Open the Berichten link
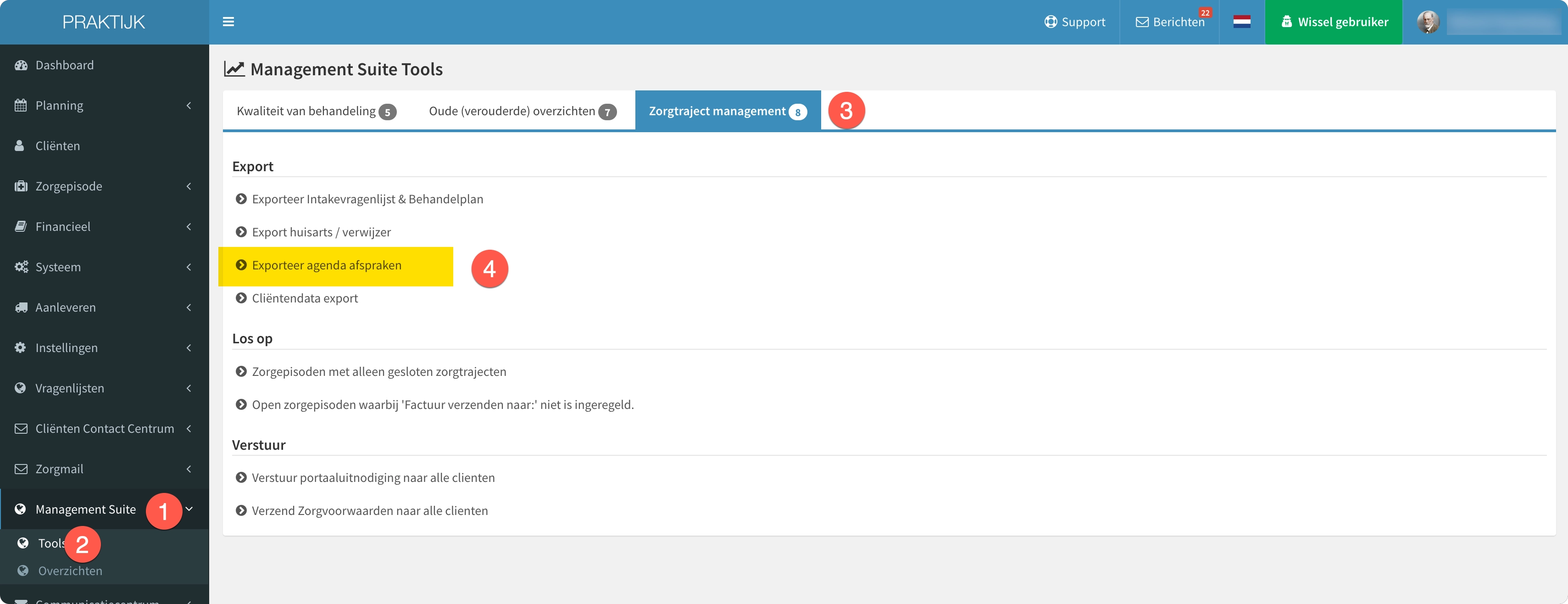Viewport: 1568px width, 604px height. point(1170,22)
